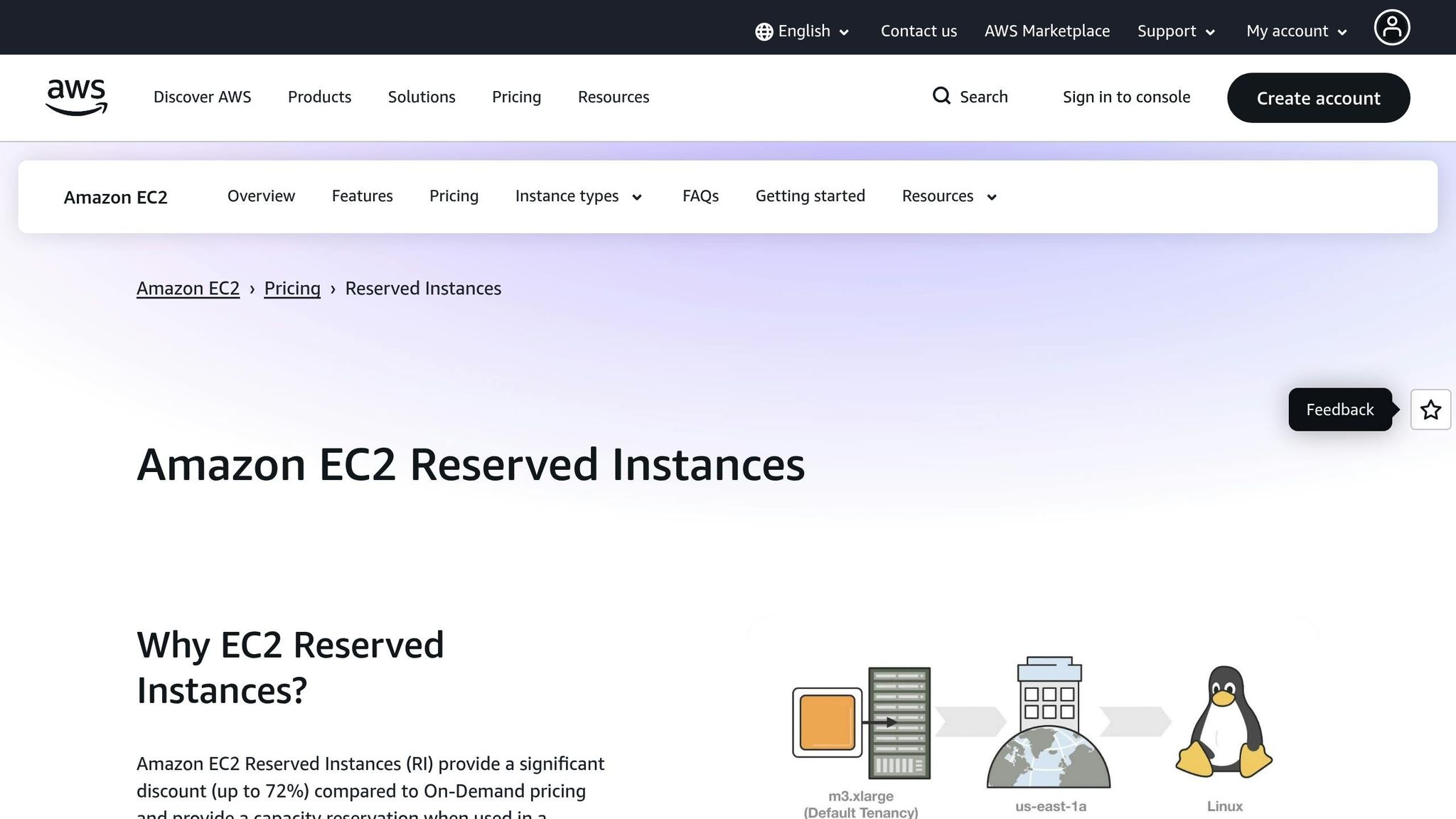Click the user profile avatar icon
This screenshot has height=819, width=1456.
tap(1391, 27)
